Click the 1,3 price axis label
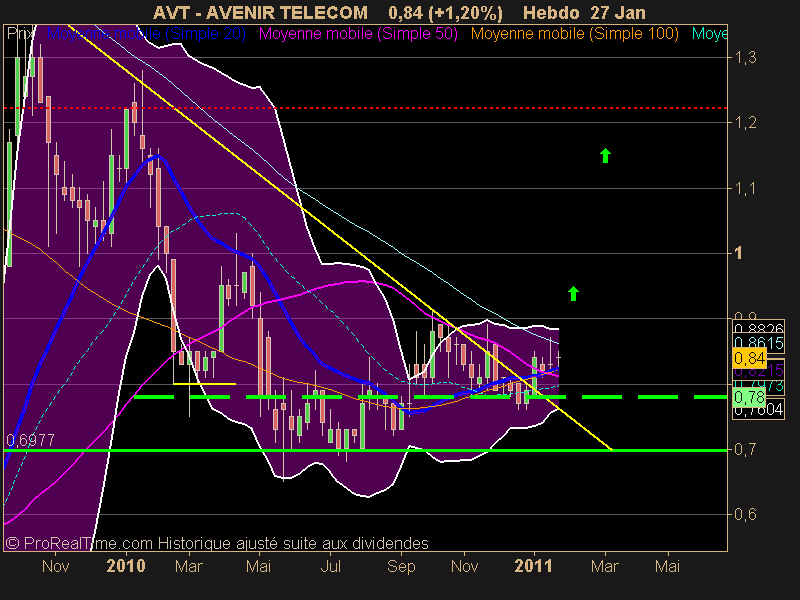 (745, 57)
